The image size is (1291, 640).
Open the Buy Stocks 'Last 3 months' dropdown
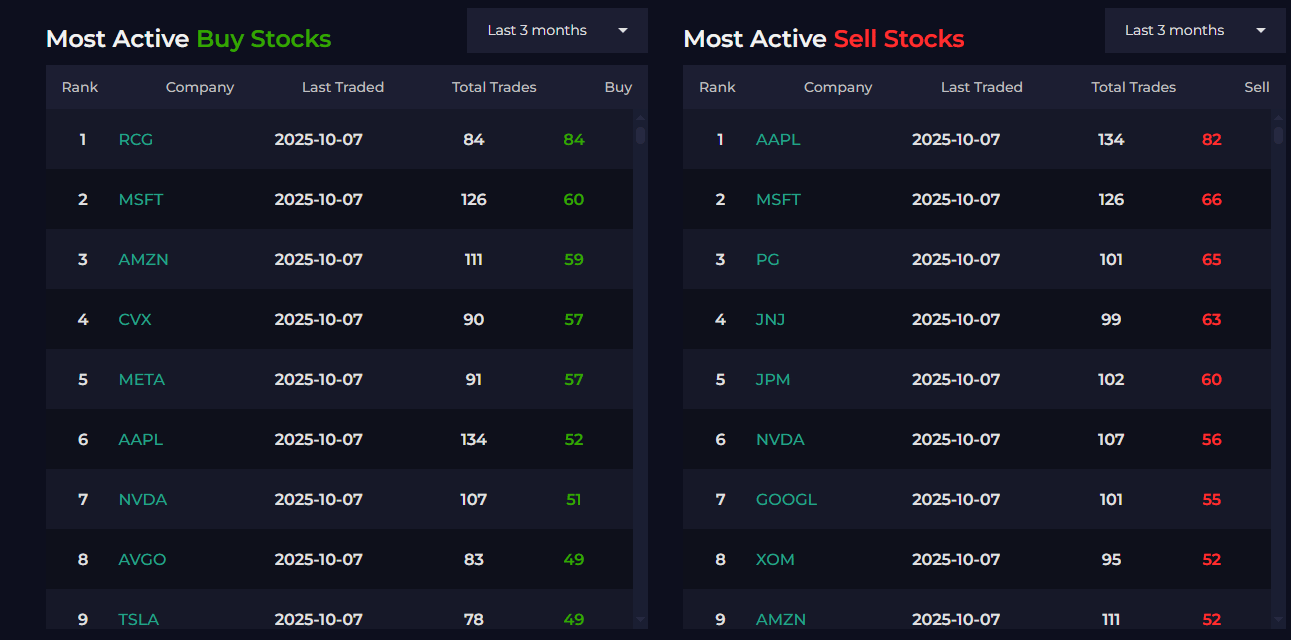click(557, 30)
